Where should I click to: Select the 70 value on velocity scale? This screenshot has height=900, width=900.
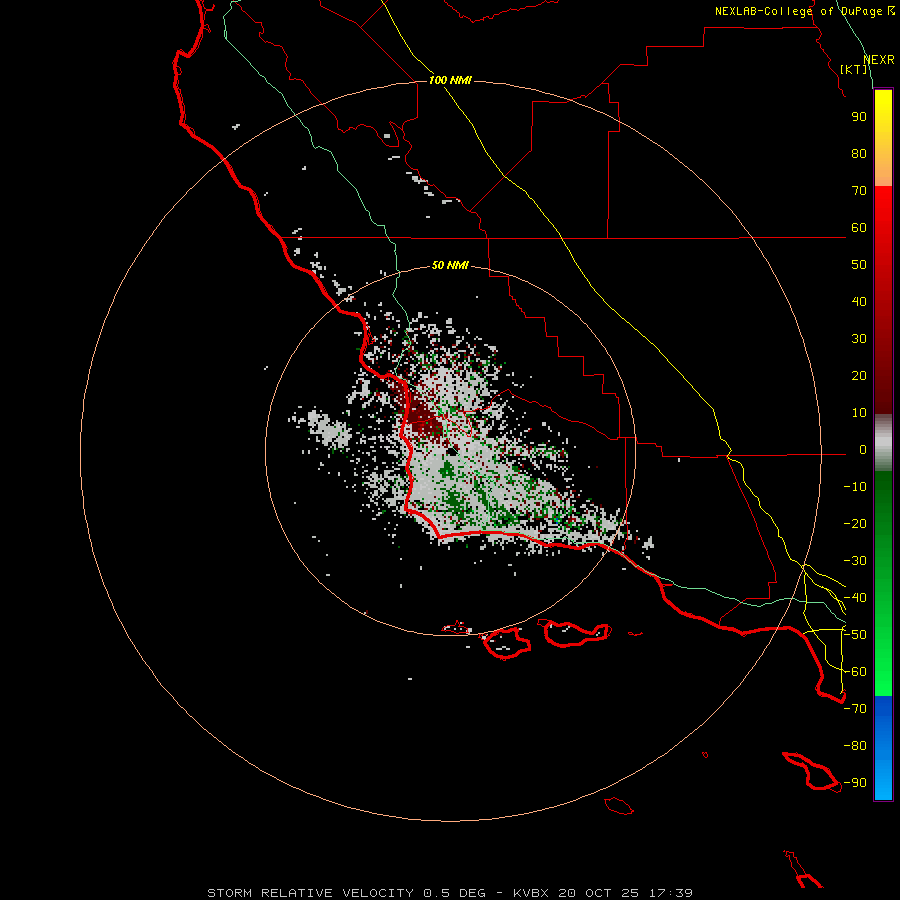[x=859, y=191]
